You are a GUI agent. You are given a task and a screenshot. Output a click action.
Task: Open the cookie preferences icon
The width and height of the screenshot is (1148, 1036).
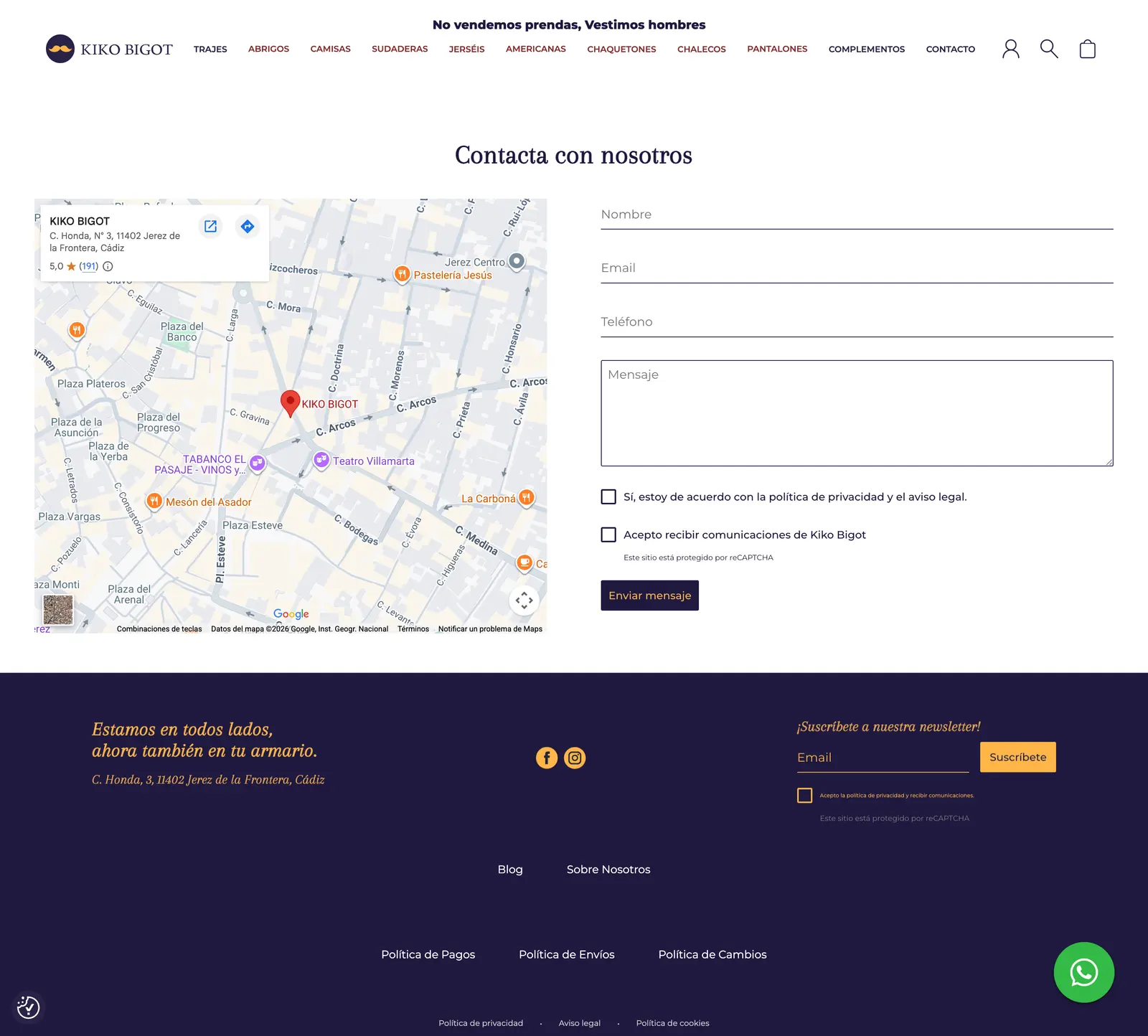pyautogui.click(x=28, y=1007)
